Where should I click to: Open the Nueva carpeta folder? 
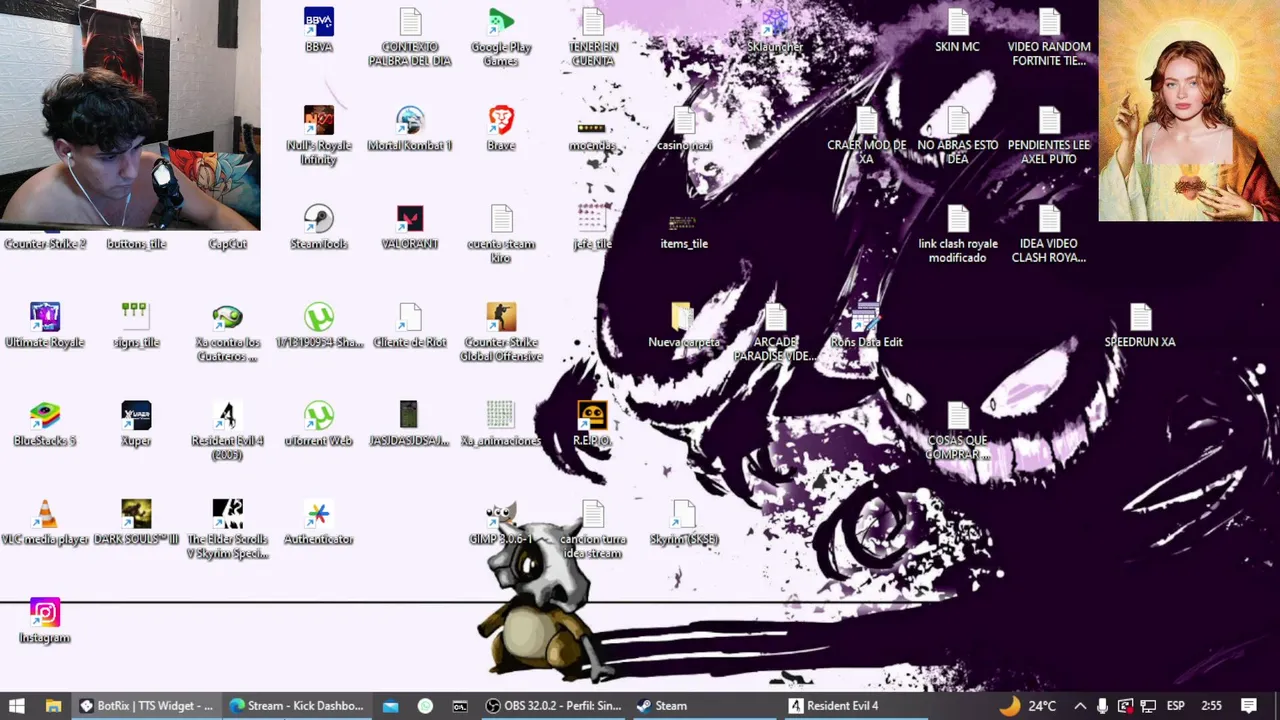pos(683,325)
